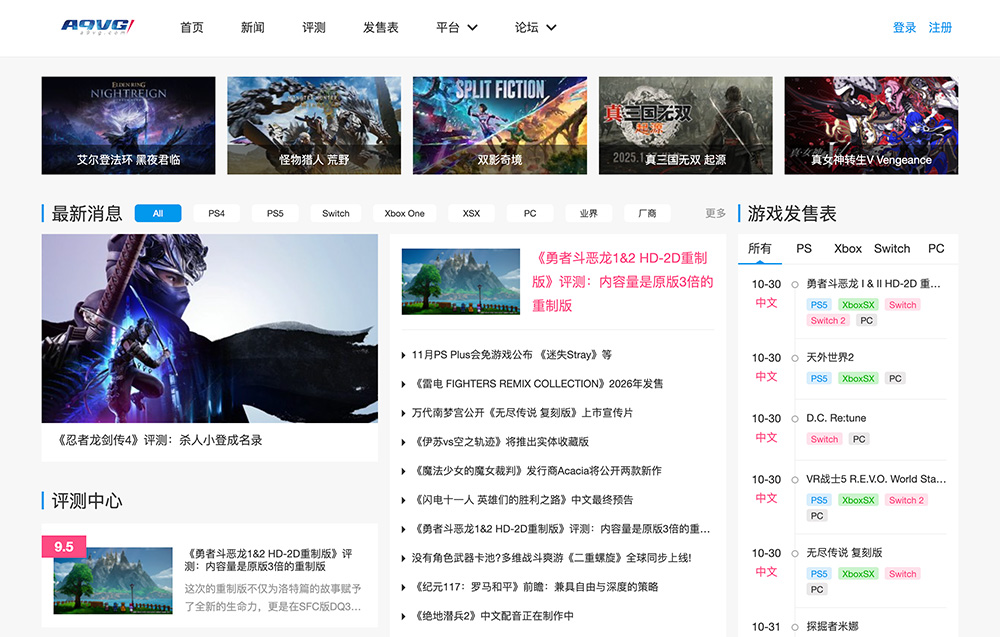The height and width of the screenshot is (637, 1000).
Task: Open the Elden Ring Nightreign banner
Action: point(128,125)
